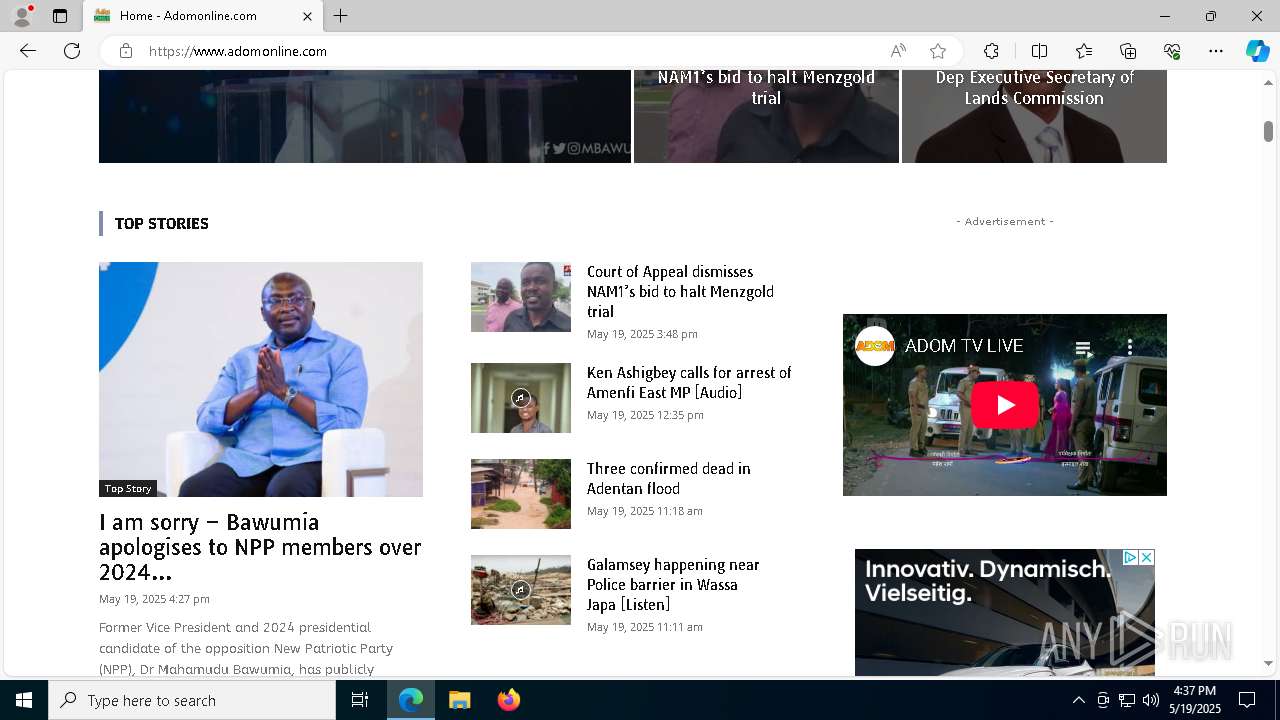1280x720 pixels.
Task: Open YouTube playlist icon on video
Action: tap(1082, 348)
